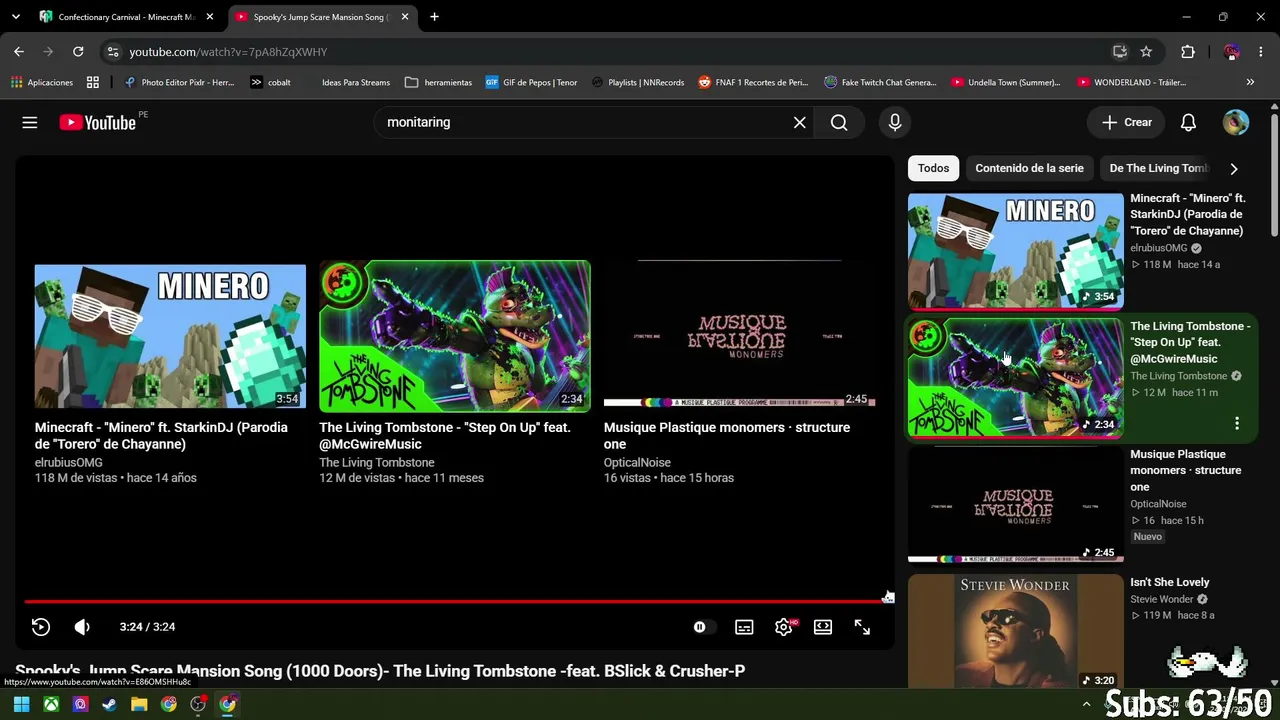The width and height of the screenshot is (1280, 720).
Task: Close the Spooky's Jump Scare Mansion tab
Action: (x=405, y=17)
